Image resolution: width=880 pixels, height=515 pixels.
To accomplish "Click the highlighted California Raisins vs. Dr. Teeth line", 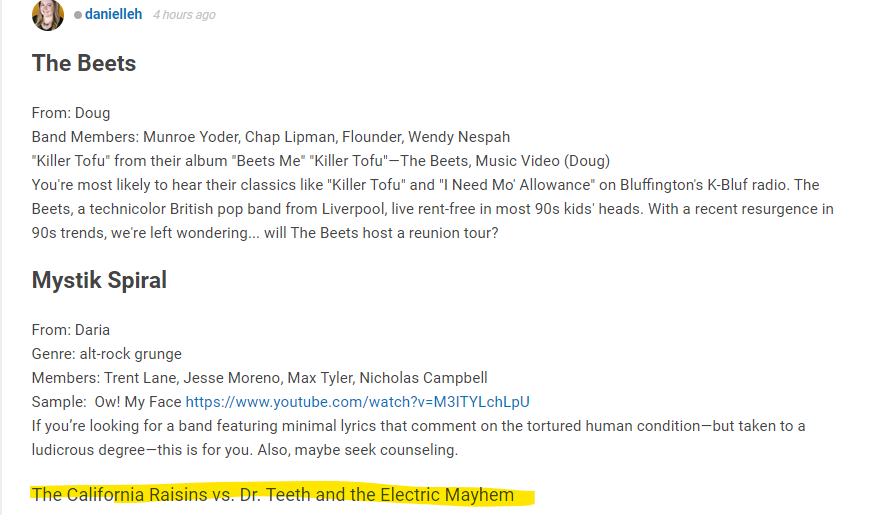I will [273, 495].
